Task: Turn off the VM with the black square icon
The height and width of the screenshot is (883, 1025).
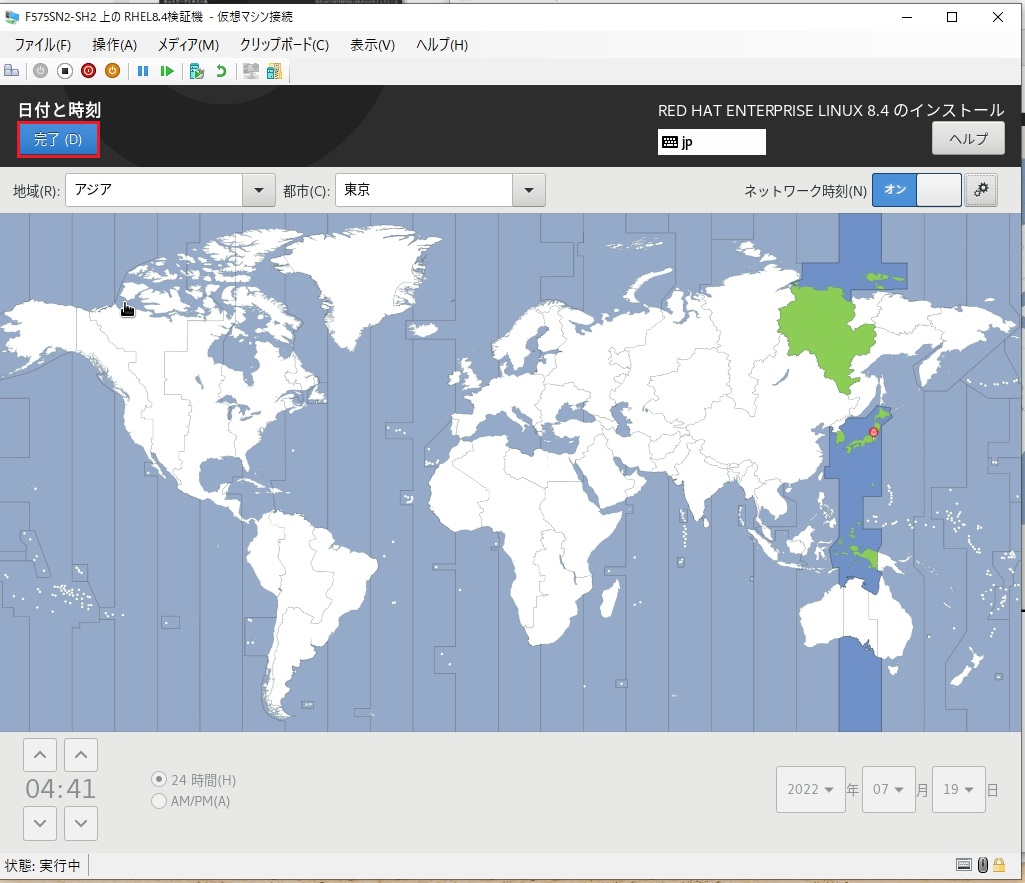Action: click(x=65, y=71)
